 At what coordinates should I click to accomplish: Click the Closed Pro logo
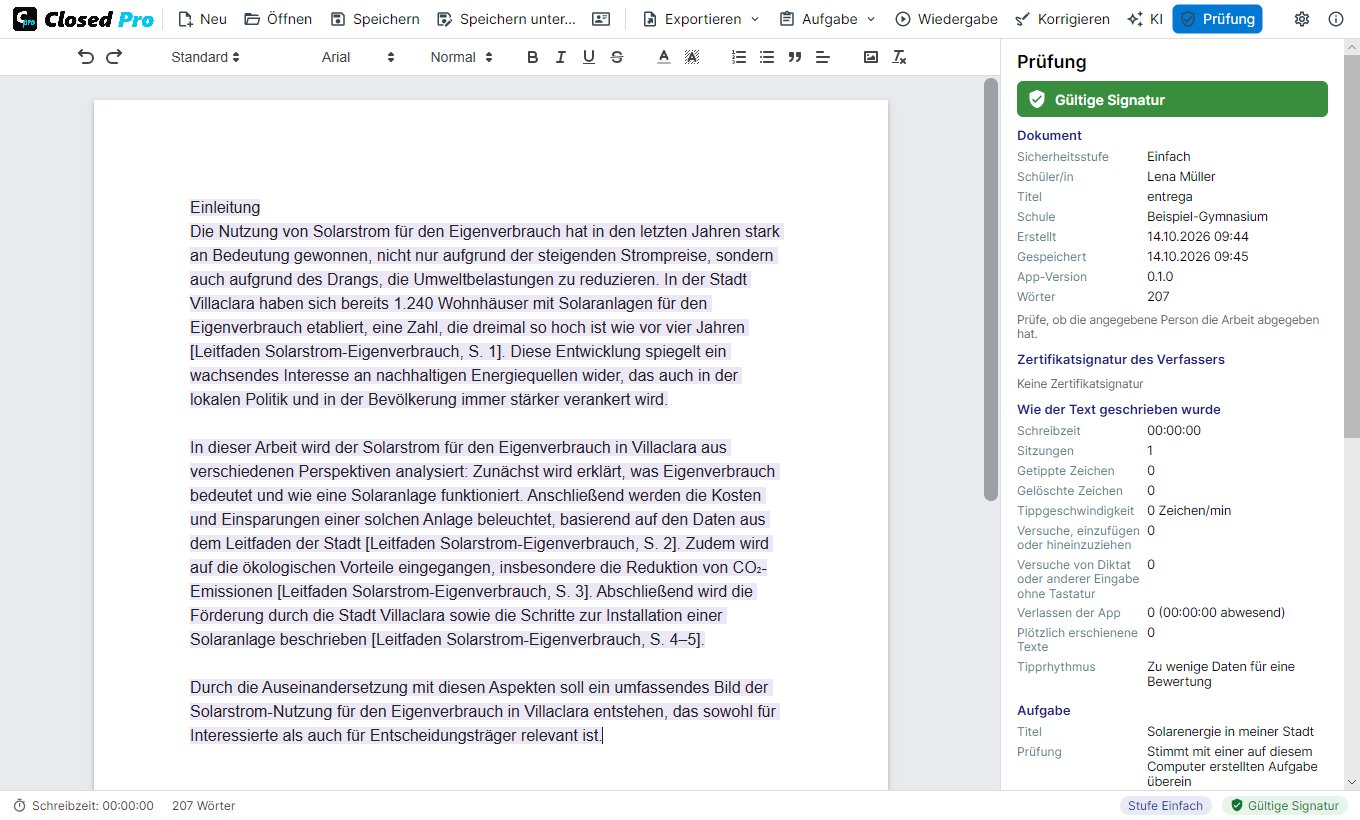83,19
